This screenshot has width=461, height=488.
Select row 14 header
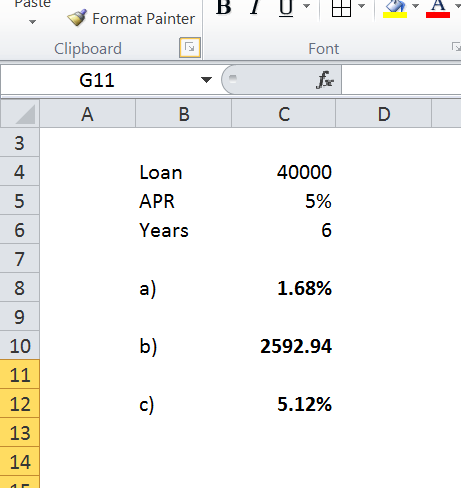tap(19, 462)
